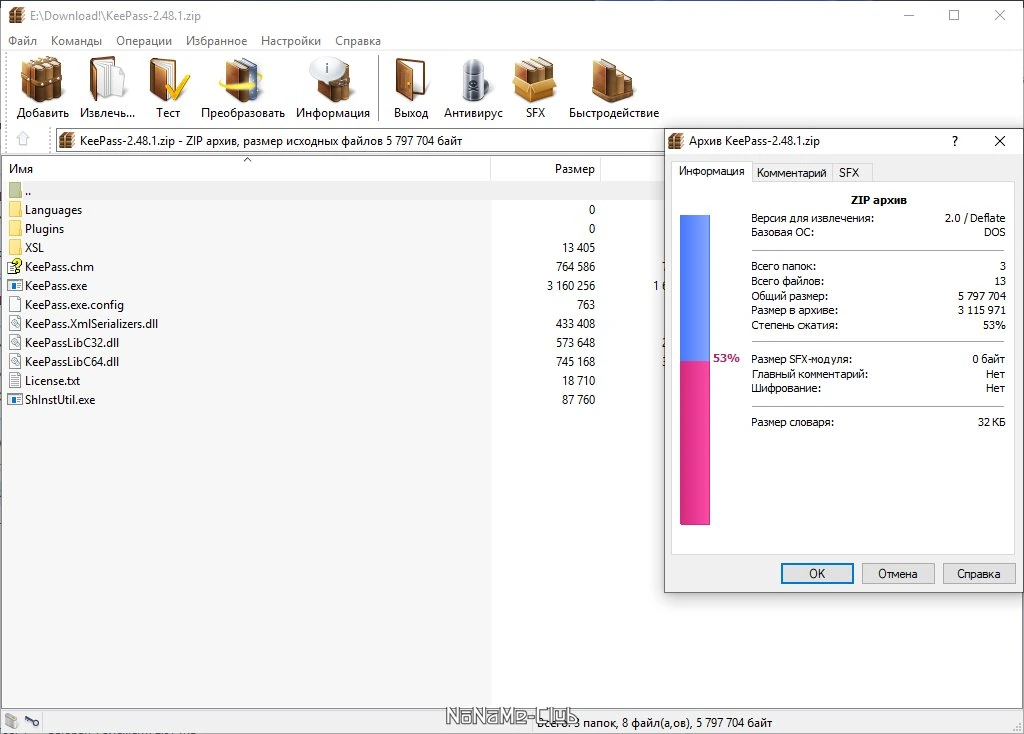Open the Справка menu

coord(358,40)
